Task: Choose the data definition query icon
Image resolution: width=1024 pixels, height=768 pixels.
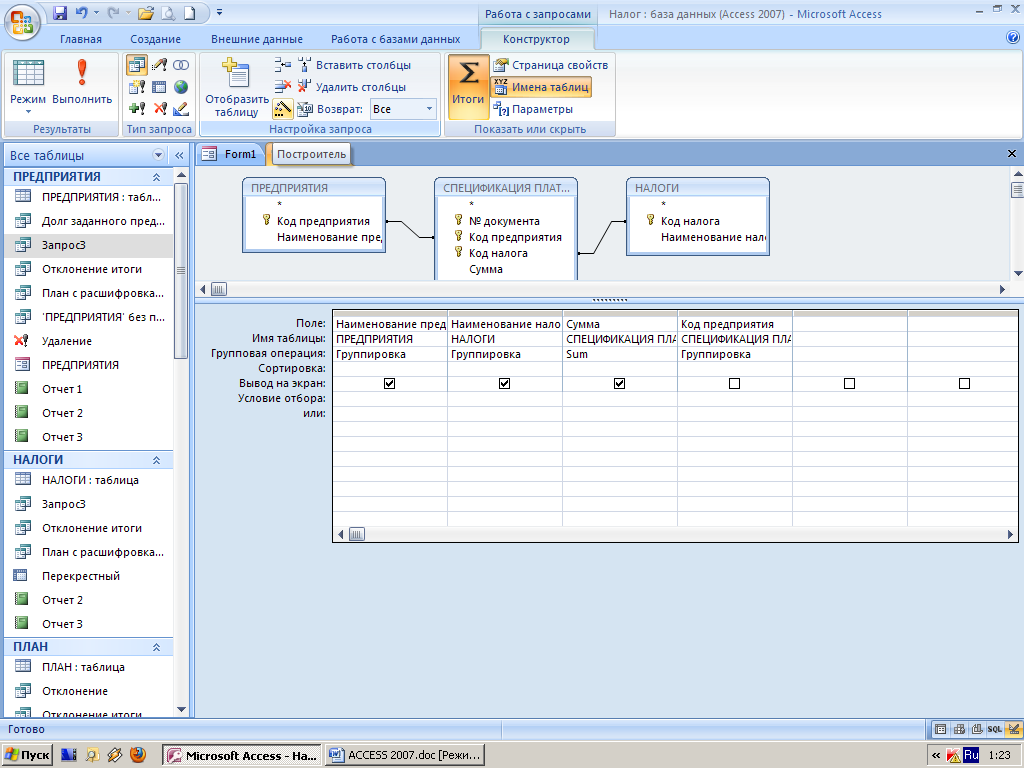Action: click(x=181, y=108)
